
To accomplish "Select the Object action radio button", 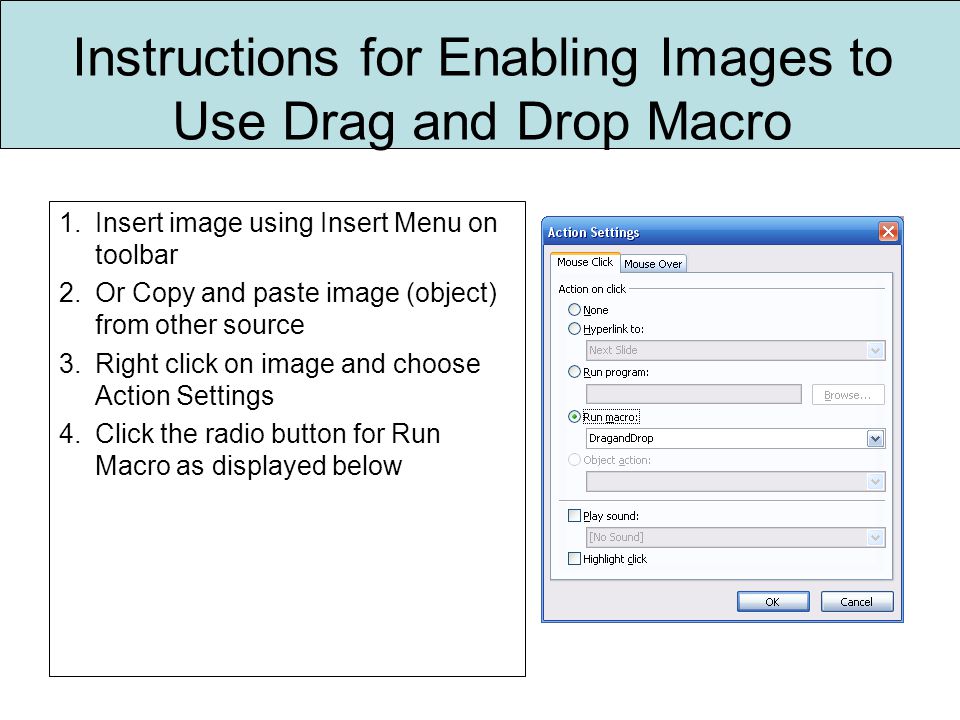I will point(574,460).
